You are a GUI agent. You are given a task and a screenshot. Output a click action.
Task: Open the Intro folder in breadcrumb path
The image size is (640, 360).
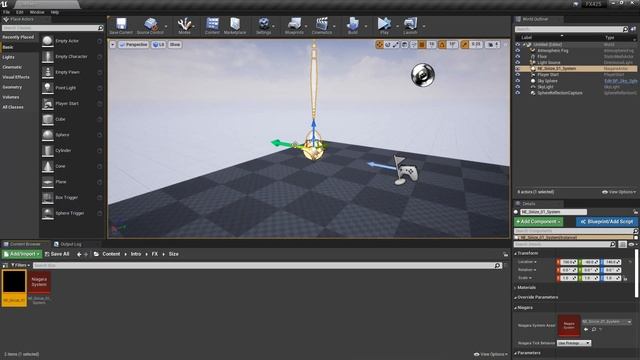coord(136,254)
